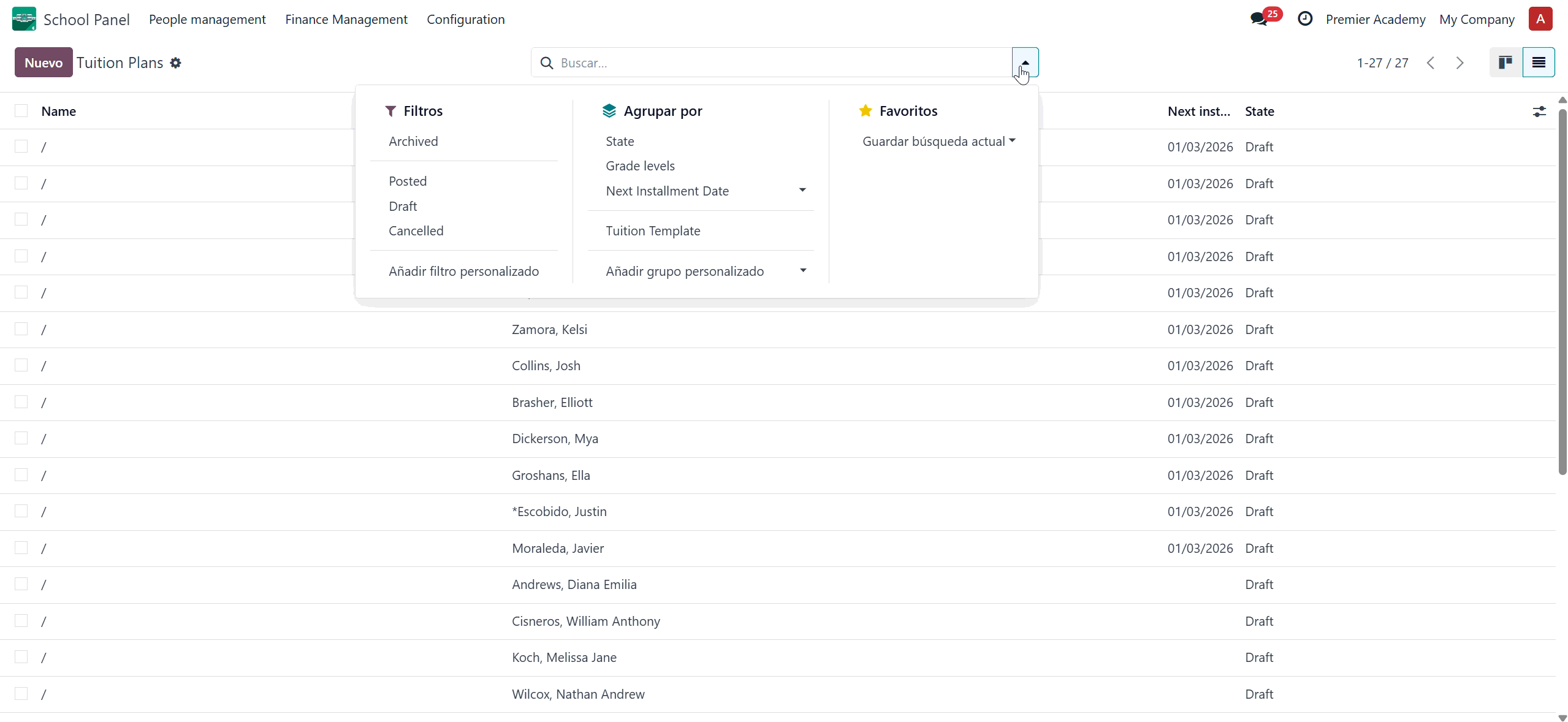Check the Collins, Josh row checkbox
The width and height of the screenshot is (1568, 722).
(x=21, y=365)
